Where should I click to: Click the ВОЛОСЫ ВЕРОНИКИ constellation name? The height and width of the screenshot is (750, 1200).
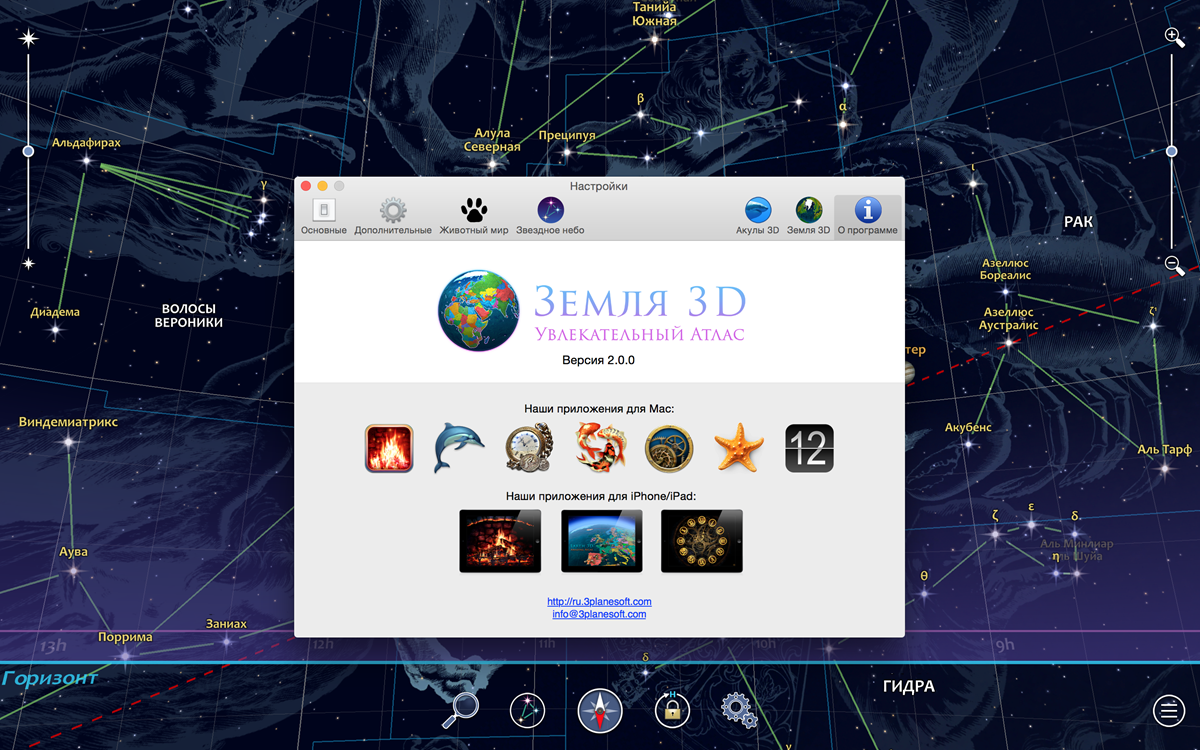(x=189, y=316)
